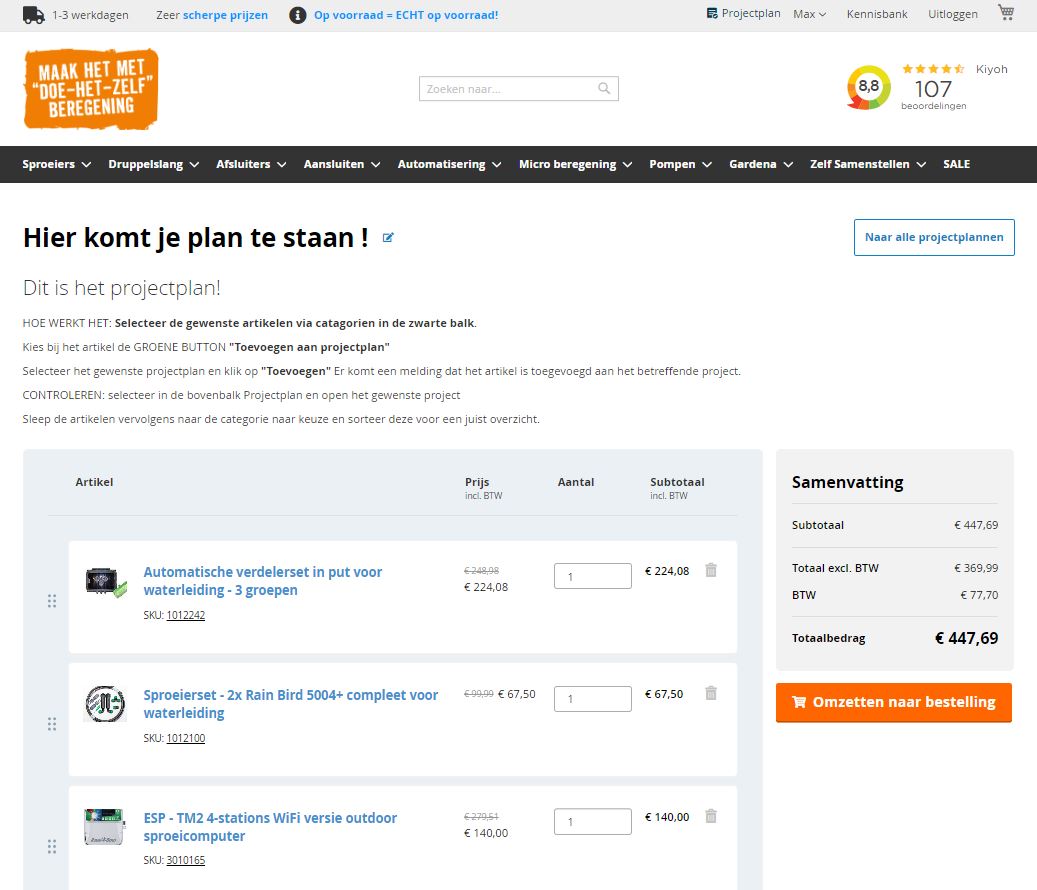Remove the Sproeierset using its trash icon
The width and height of the screenshot is (1037, 890).
pos(710,693)
